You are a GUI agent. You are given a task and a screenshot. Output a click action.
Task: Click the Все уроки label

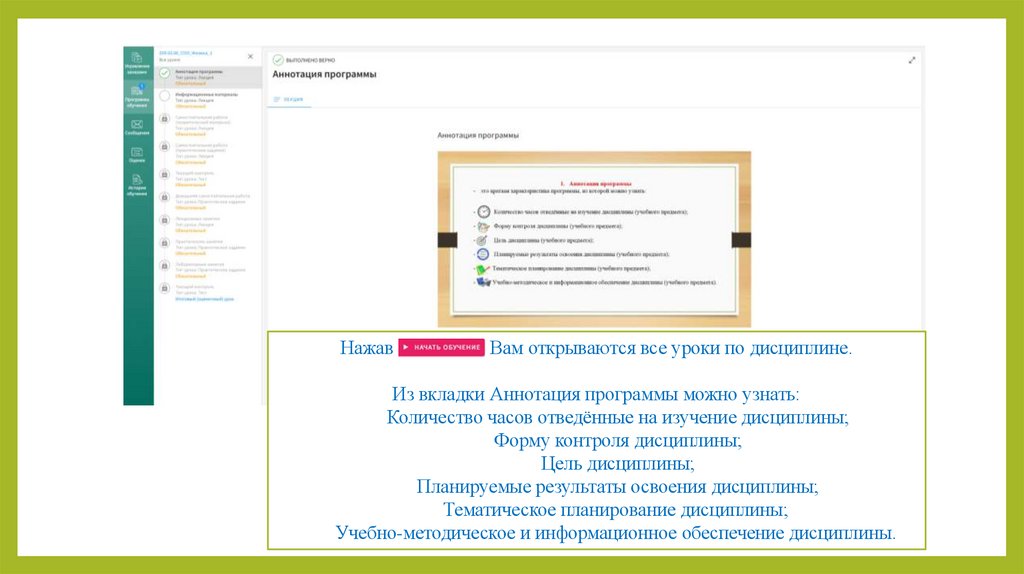coord(170,60)
